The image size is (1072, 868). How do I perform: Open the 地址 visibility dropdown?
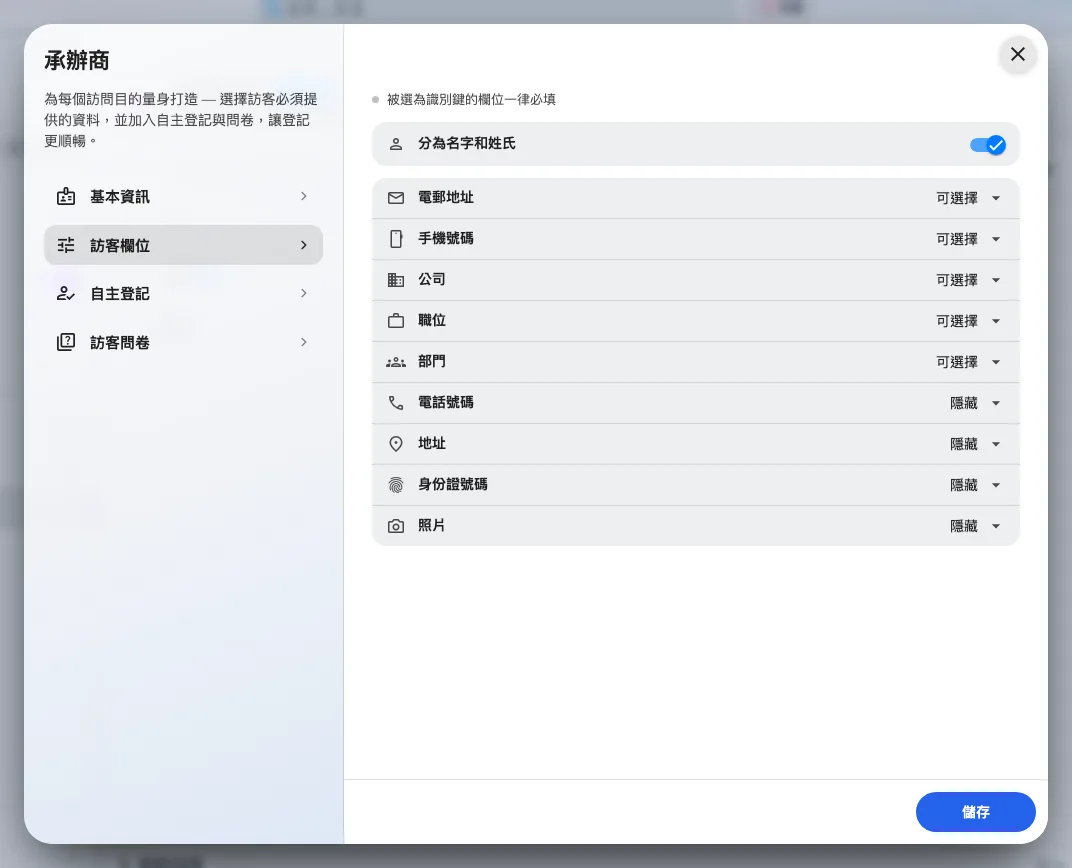coord(976,444)
